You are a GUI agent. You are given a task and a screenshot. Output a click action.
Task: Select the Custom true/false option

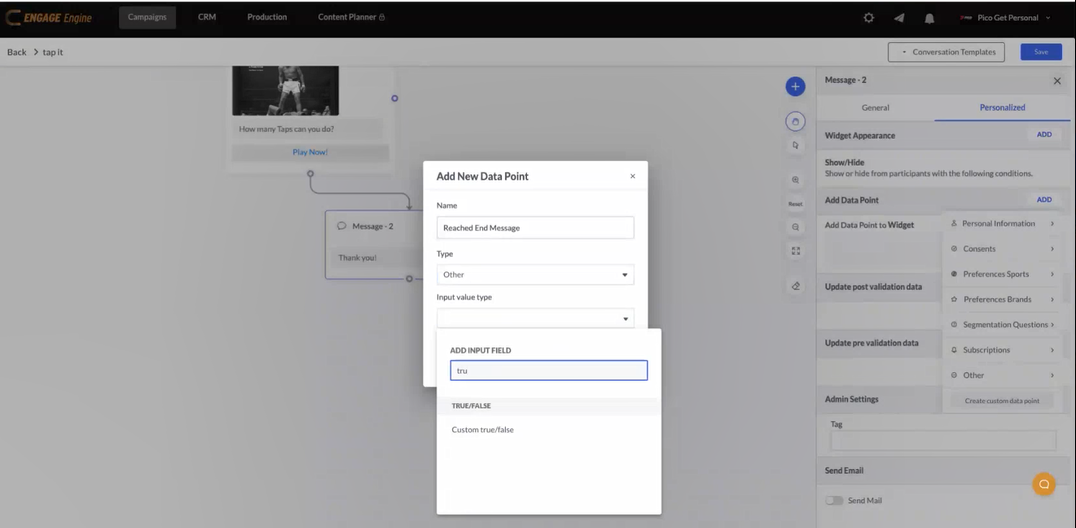coord(483,430)
